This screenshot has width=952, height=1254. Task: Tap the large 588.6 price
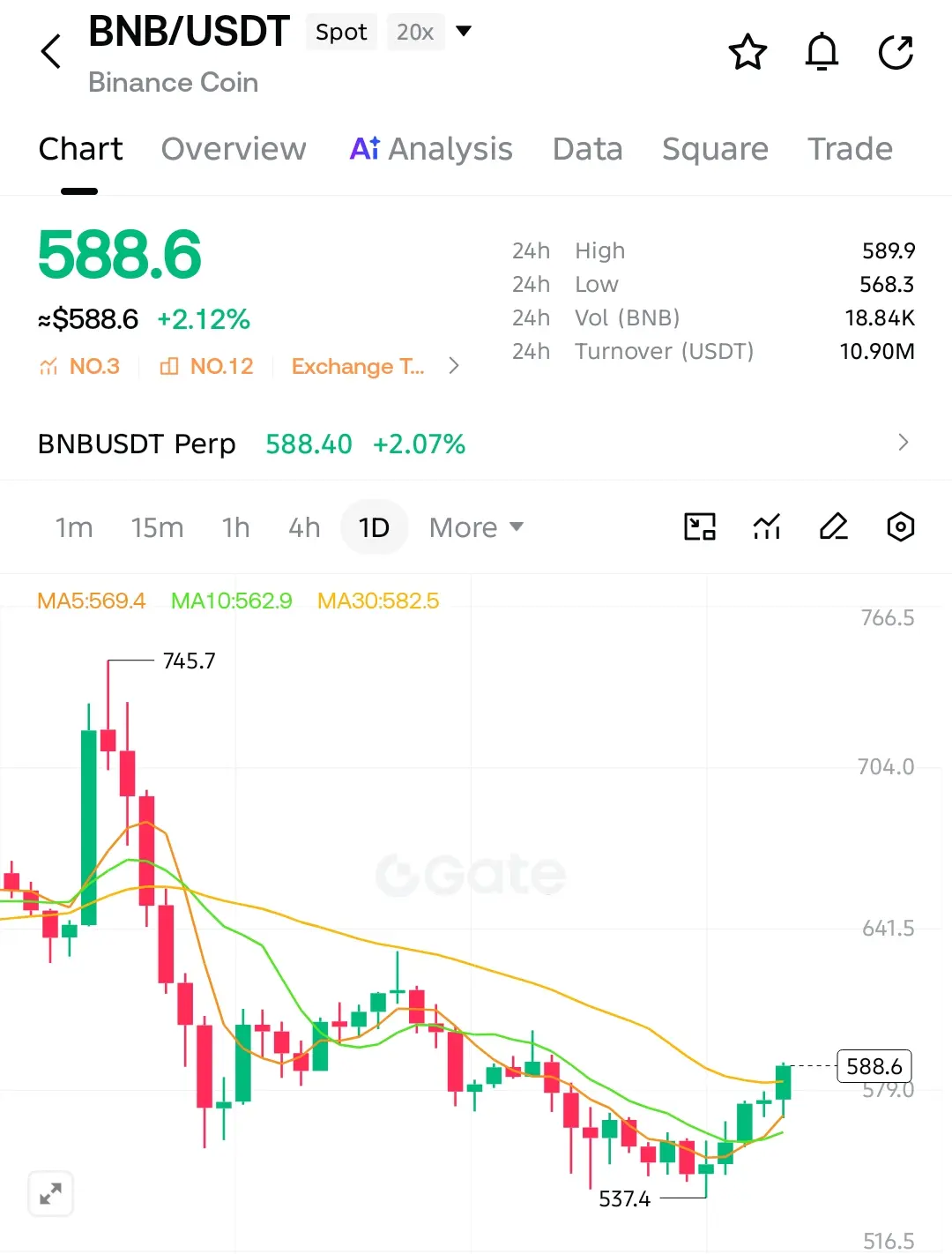(x=119, y=255)
